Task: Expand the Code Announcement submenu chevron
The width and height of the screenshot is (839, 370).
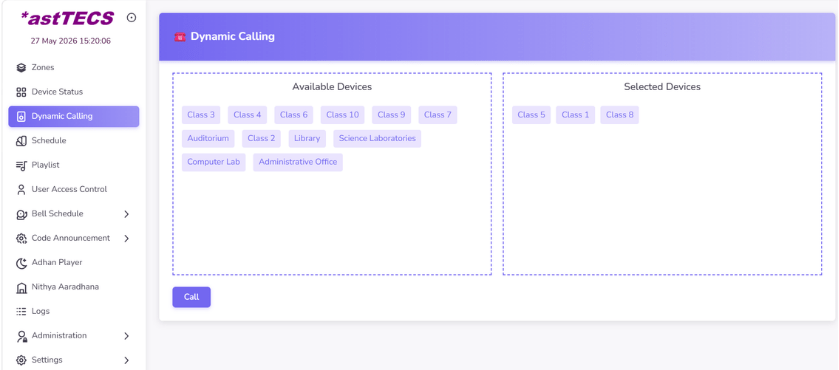Action: 126,238
